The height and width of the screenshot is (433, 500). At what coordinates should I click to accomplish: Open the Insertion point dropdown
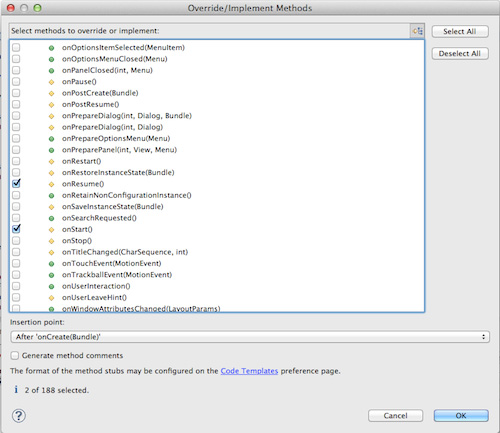[250, 337]
